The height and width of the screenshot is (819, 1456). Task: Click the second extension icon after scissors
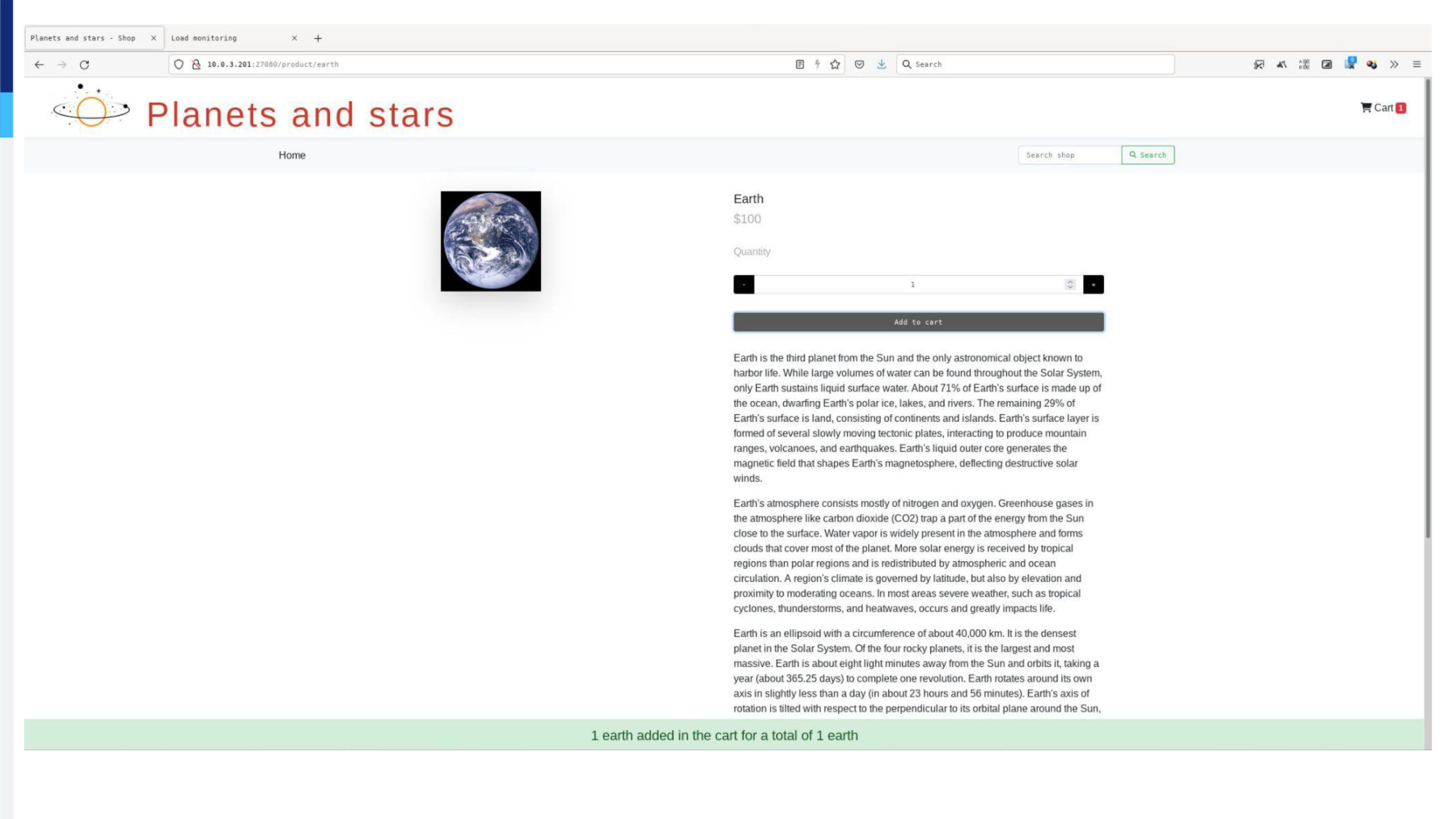(1281, 65)
